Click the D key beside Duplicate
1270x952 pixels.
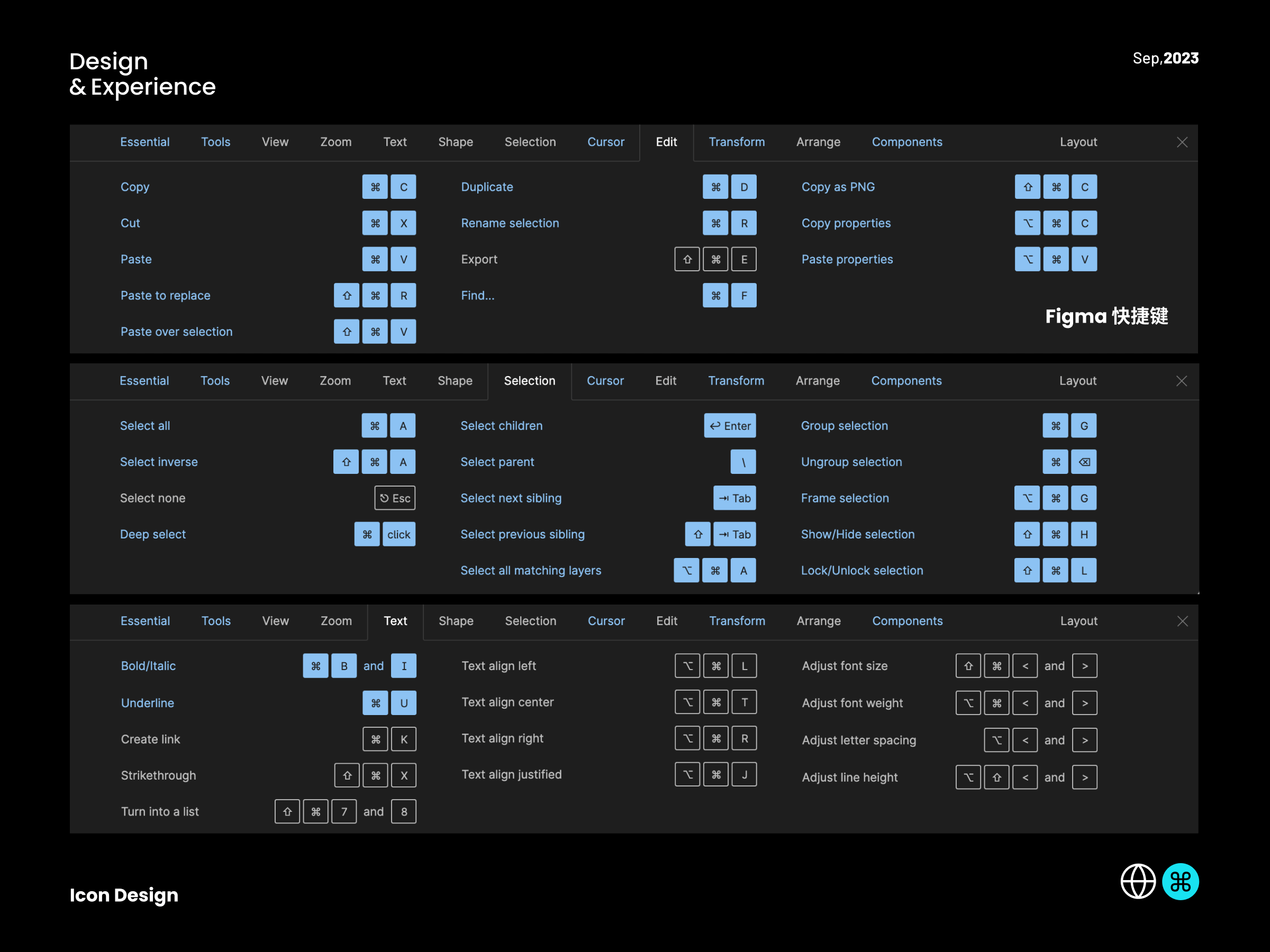(x=743, y=187)
